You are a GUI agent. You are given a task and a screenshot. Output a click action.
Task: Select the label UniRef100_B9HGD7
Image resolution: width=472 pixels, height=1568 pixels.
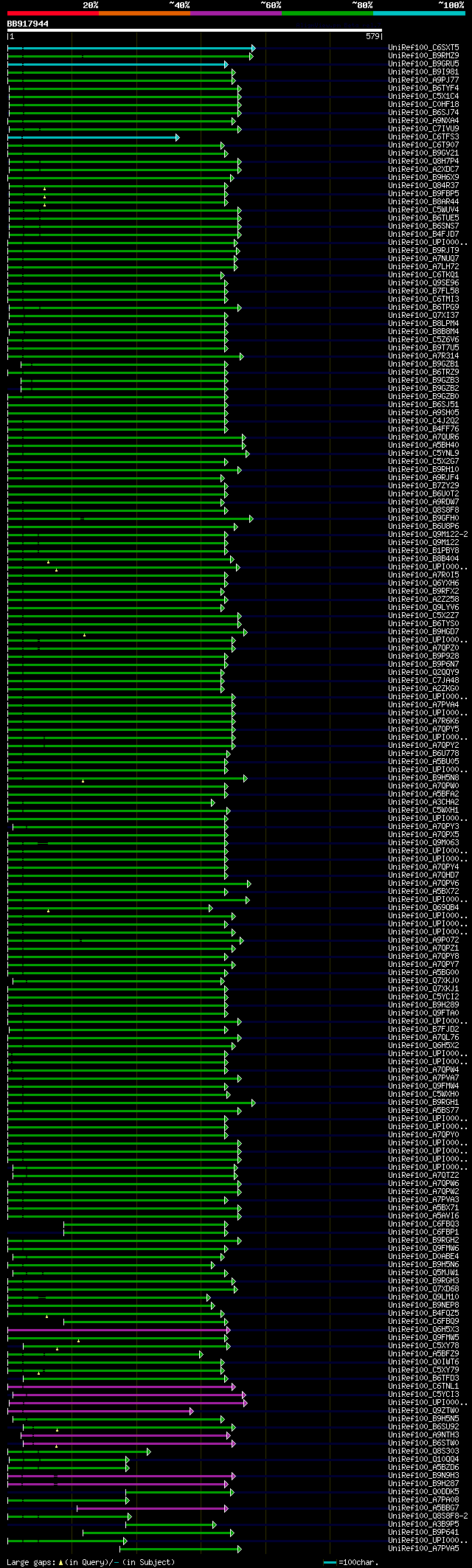click(423, 631)
